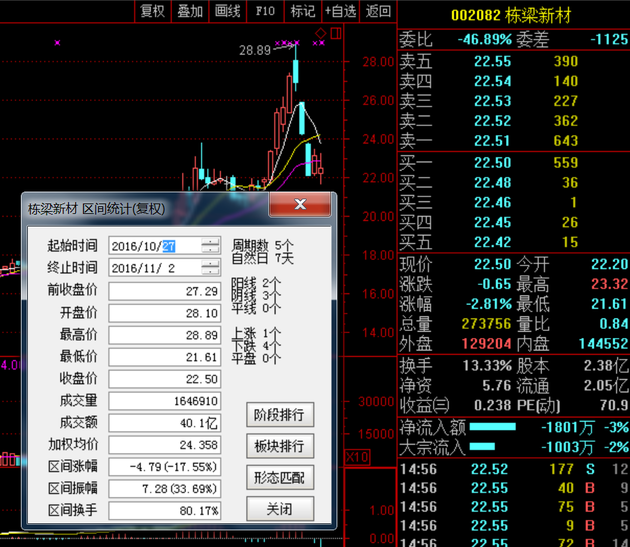
Task: Click the 28.89 peak price label
Action: [255, 50]
